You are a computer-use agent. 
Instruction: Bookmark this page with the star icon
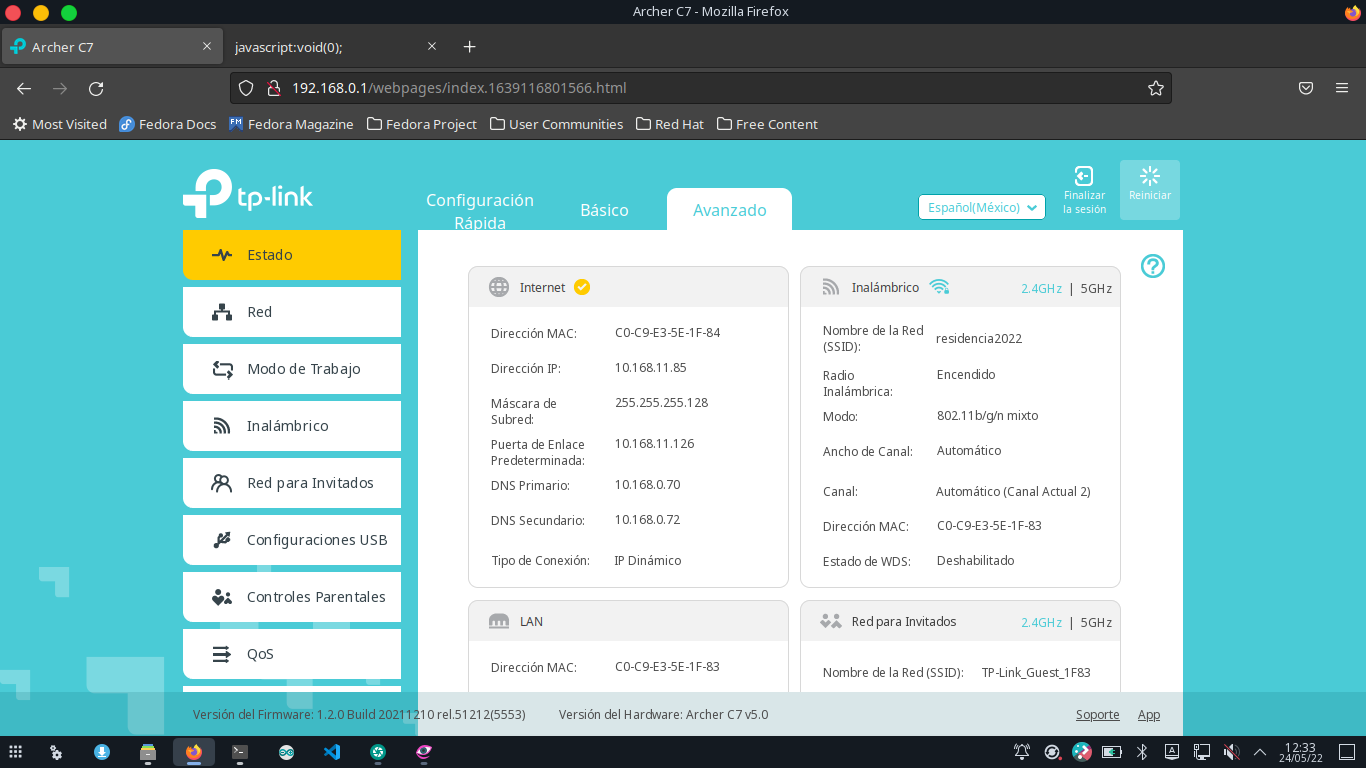1156,88
